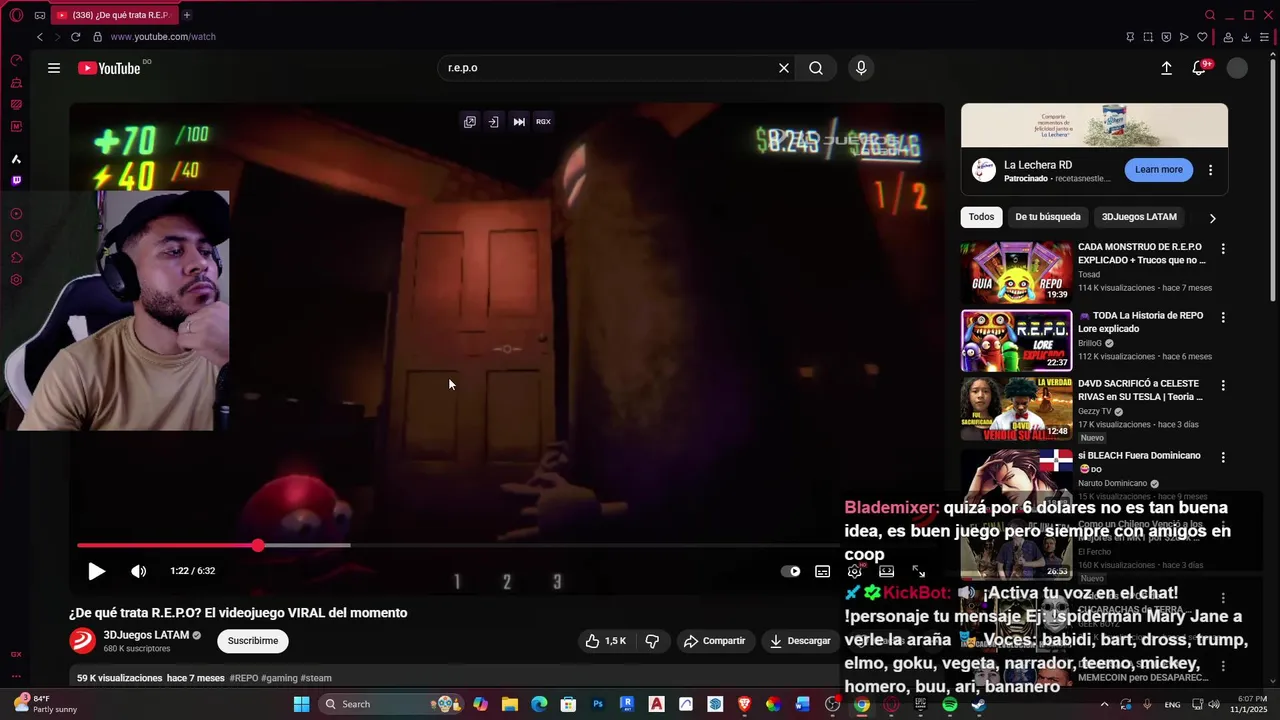This screenshot has height=720, width=1280.
Task: Open the account avatar menu
Action: tap(1238, 68)
